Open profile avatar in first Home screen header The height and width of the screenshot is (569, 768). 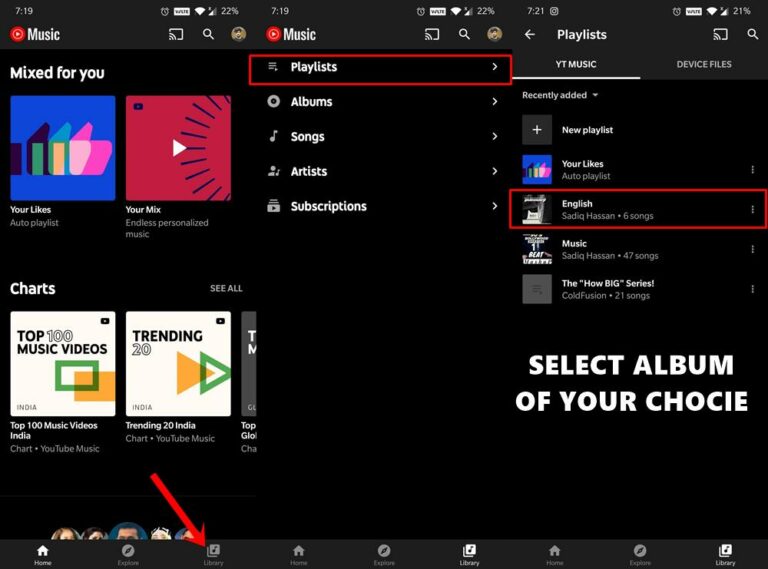pyautogui.click(x=239, y=34)
